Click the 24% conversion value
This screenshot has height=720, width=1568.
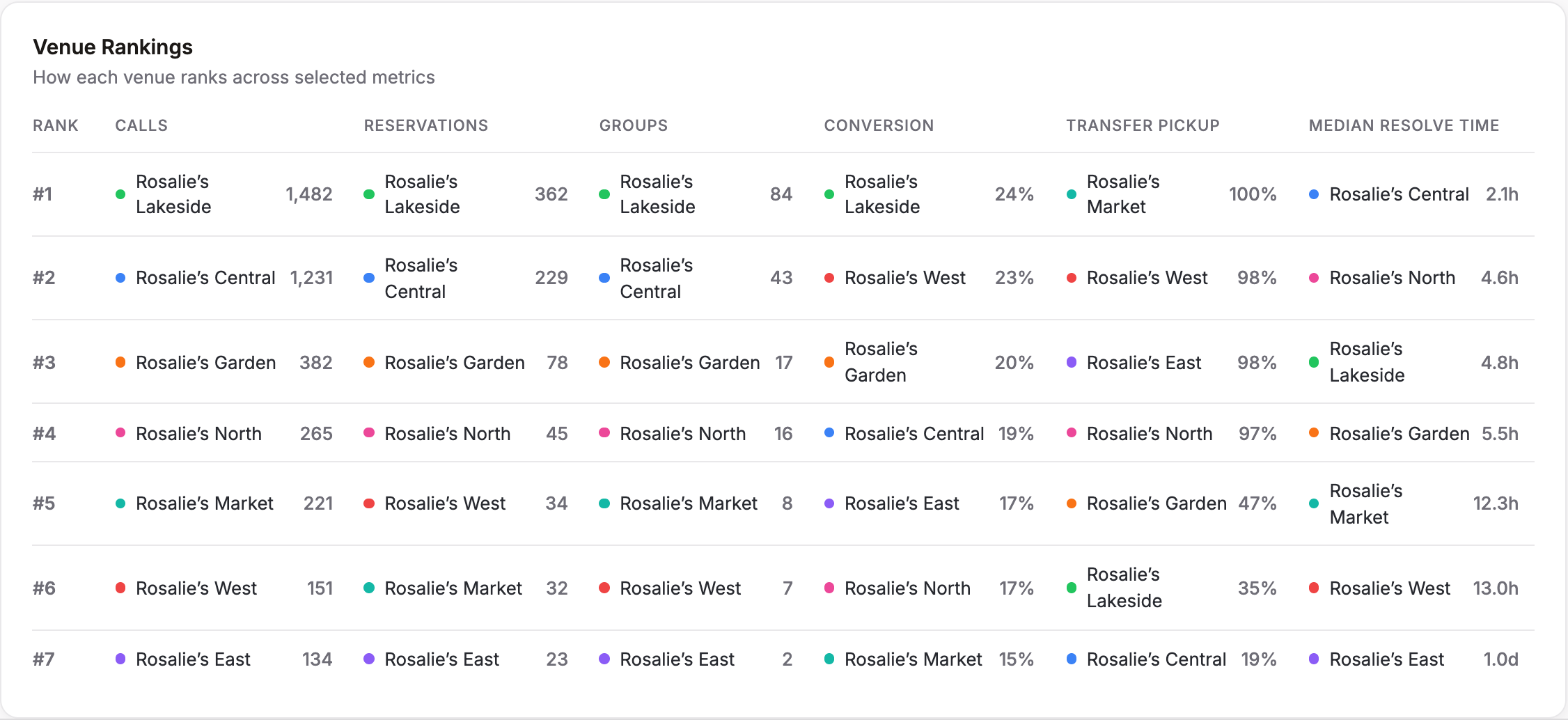coord(1014,194)
